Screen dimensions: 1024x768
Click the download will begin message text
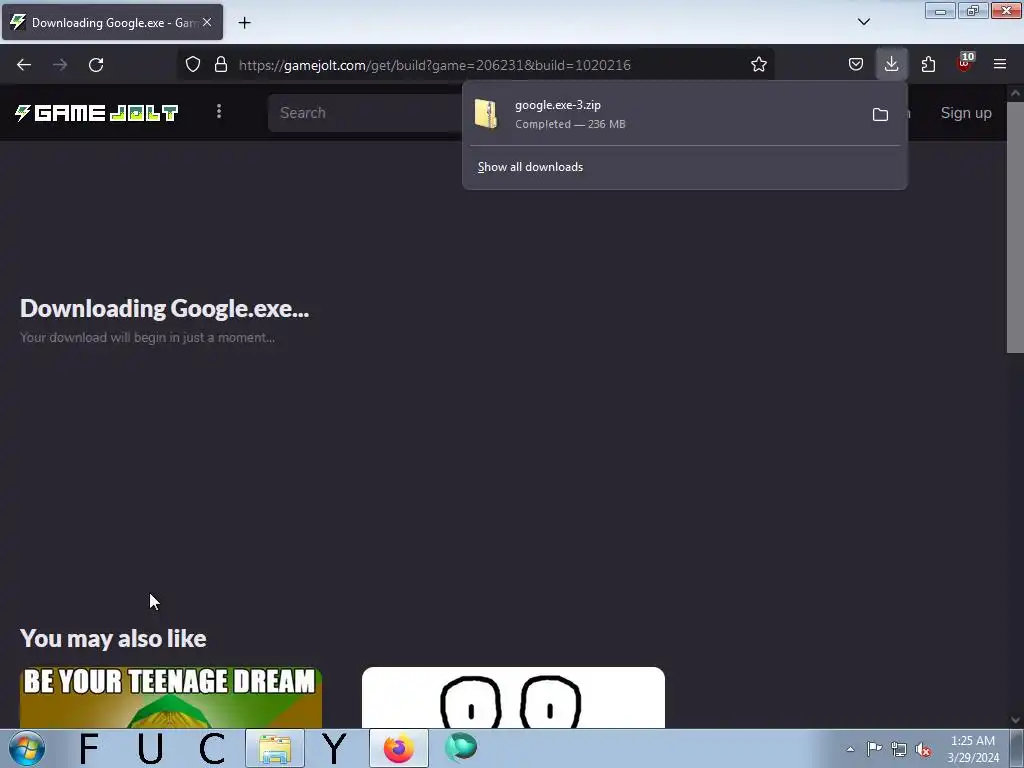pos(148,338)
